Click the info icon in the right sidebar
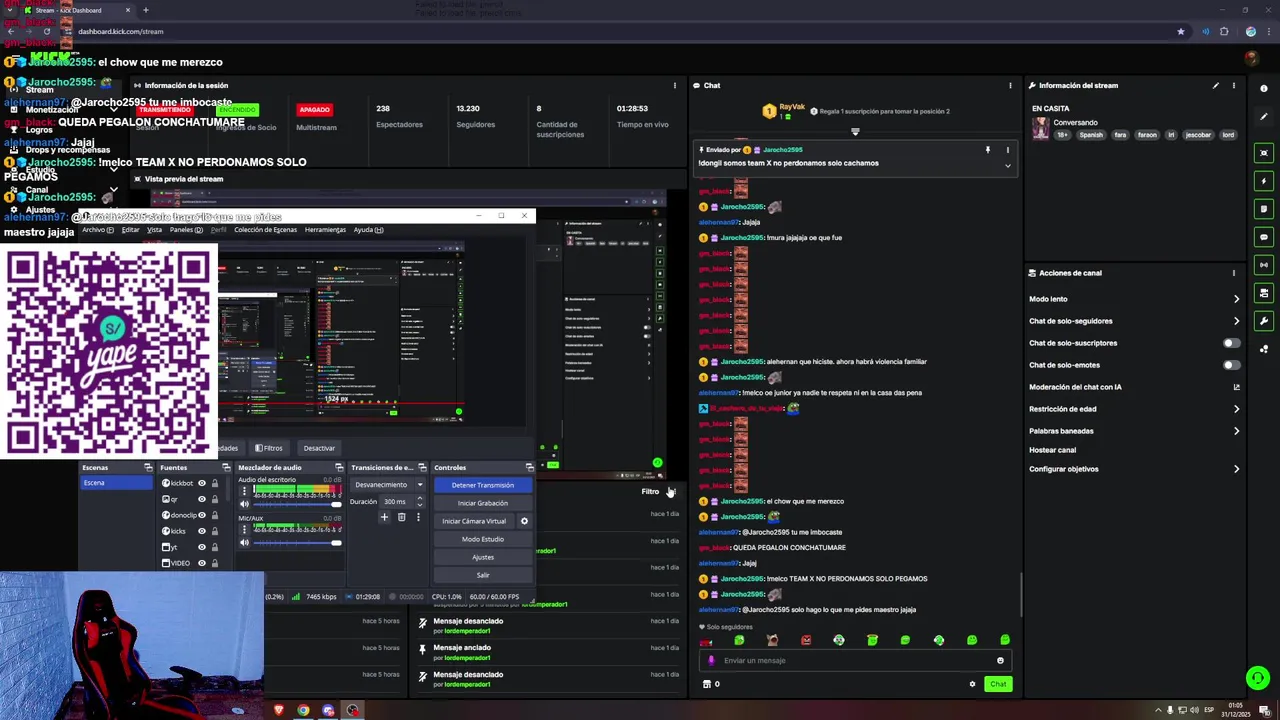 click(1264, 89)
